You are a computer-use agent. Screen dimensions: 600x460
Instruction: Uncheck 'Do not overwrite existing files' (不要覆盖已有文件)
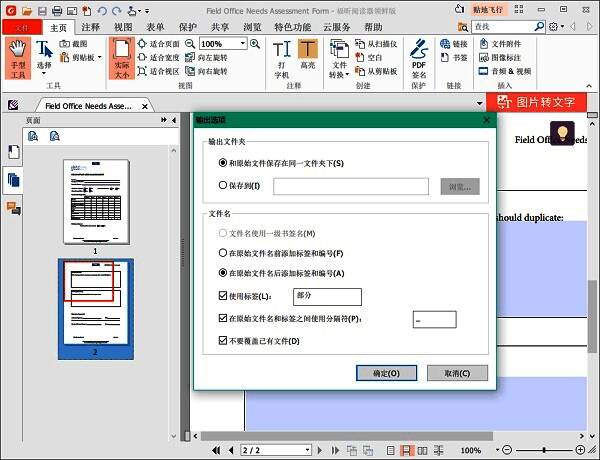(223, 341)
